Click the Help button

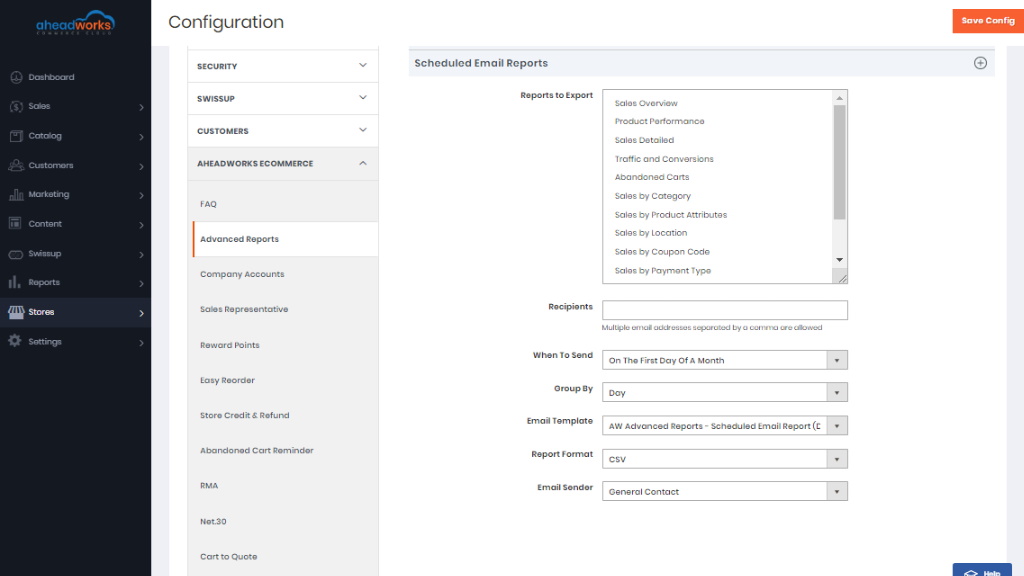click(982, 570)
